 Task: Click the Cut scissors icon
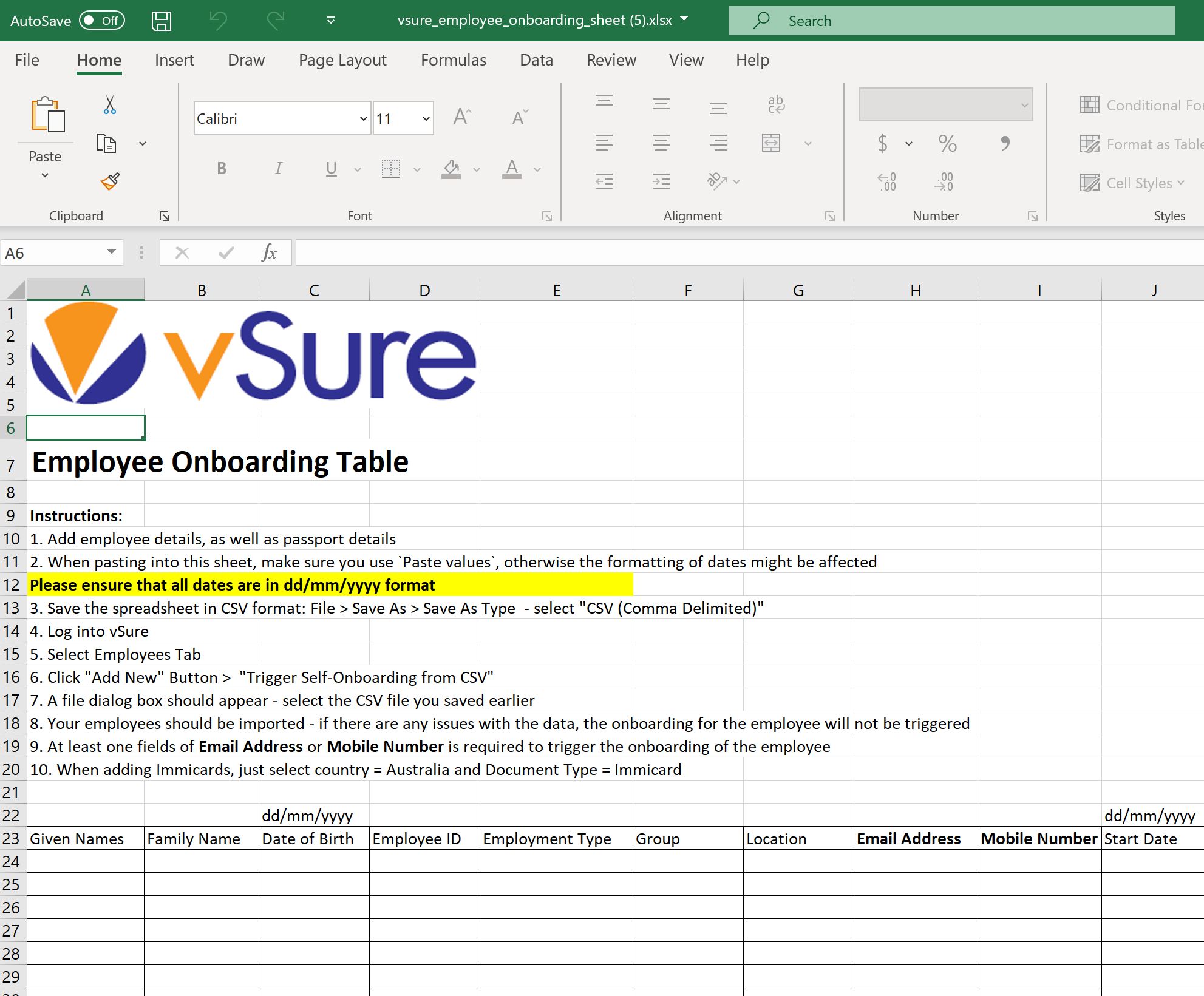coord(110,105)
